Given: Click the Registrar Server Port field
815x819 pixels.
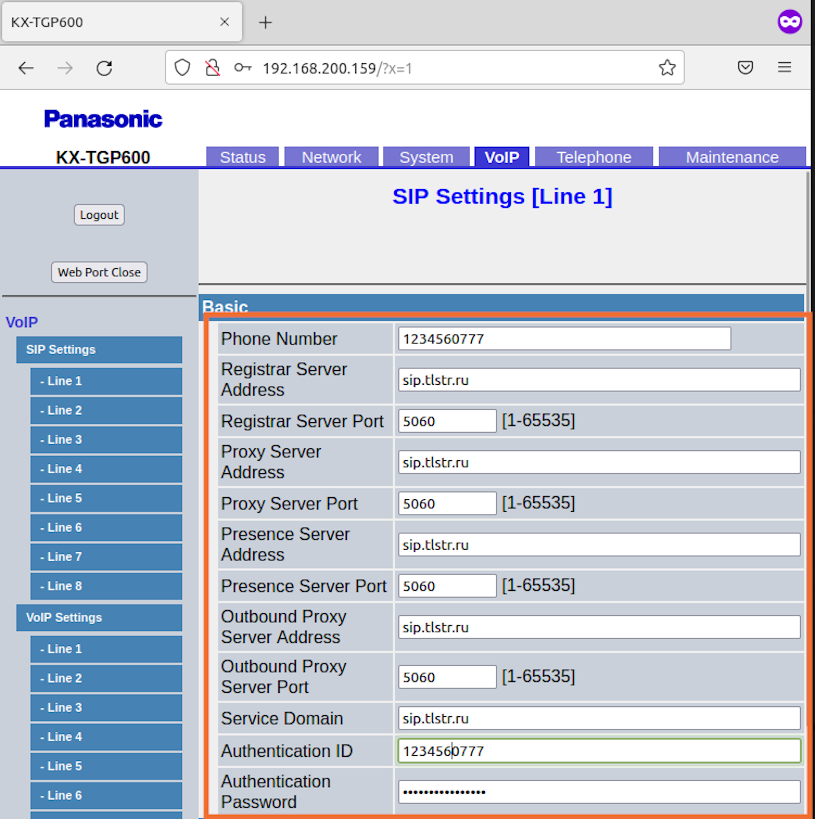Looking at the screenshot, I should coord(447,421).
